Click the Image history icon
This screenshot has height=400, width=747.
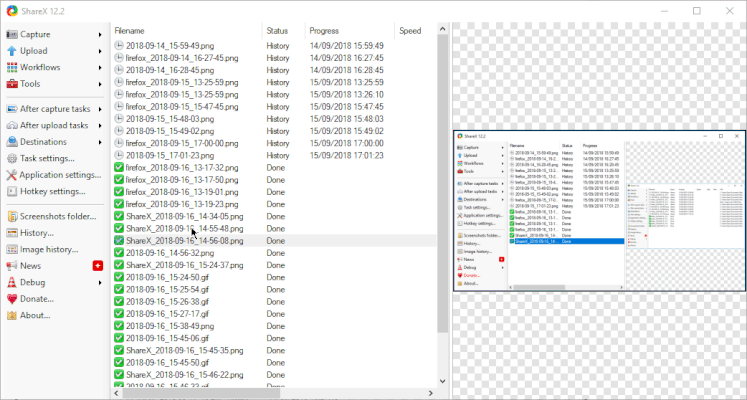point(12,250)
